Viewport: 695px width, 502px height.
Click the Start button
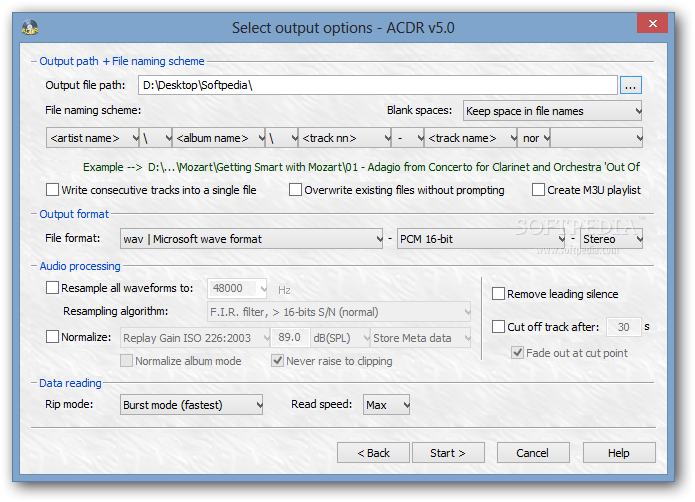tap(448, 453)
